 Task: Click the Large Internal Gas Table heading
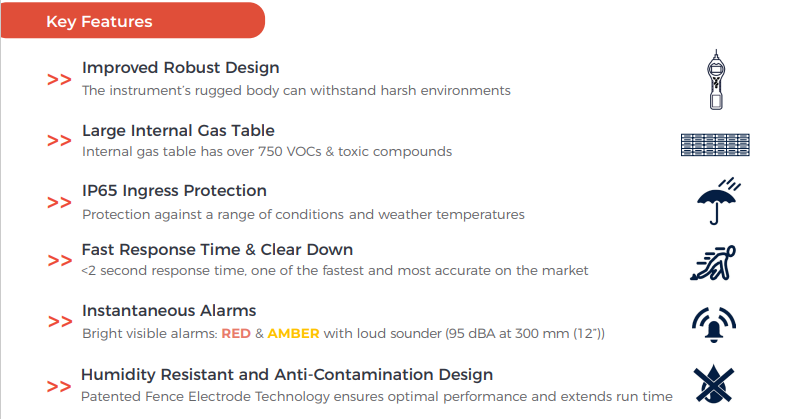tap(178, 130)
